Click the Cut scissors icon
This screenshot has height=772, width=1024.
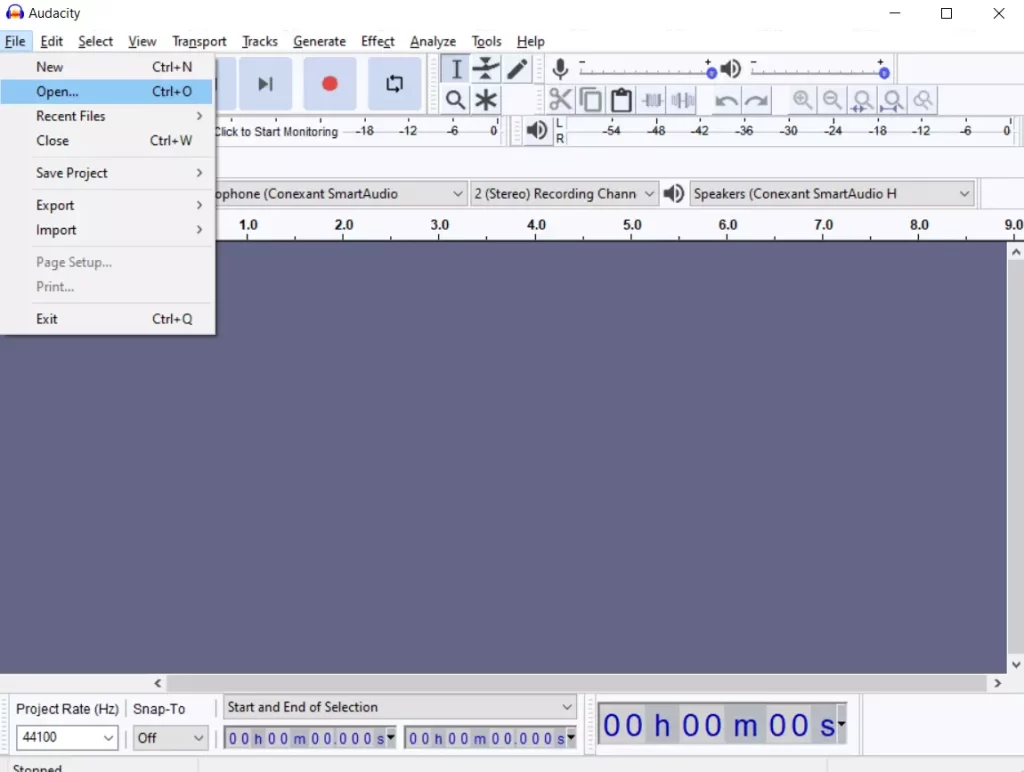click(560, 100)
